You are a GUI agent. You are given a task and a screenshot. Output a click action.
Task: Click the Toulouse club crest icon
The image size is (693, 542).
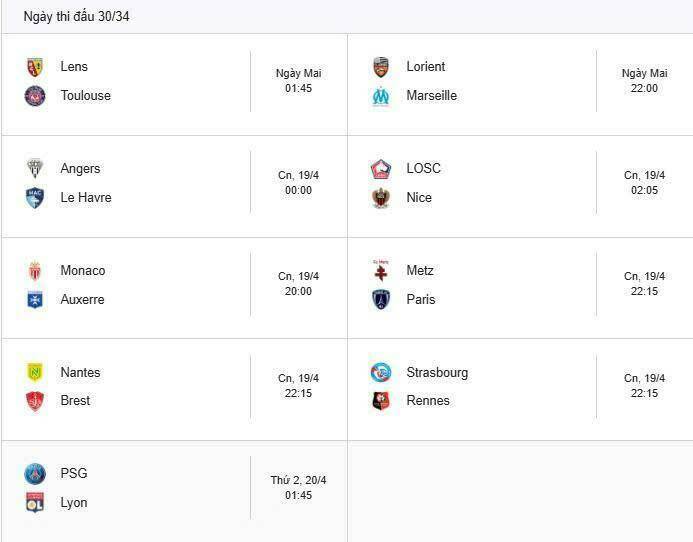point(35,96)
